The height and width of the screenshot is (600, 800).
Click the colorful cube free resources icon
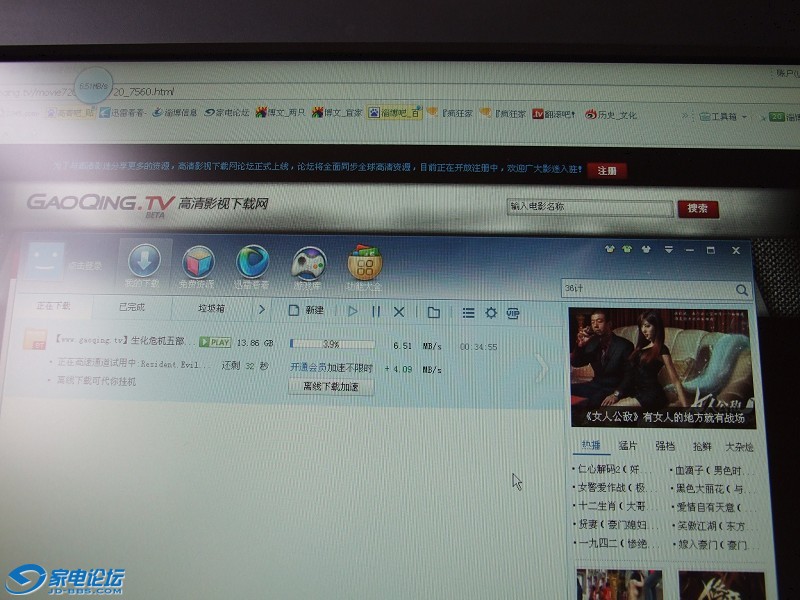coord(198,264)
